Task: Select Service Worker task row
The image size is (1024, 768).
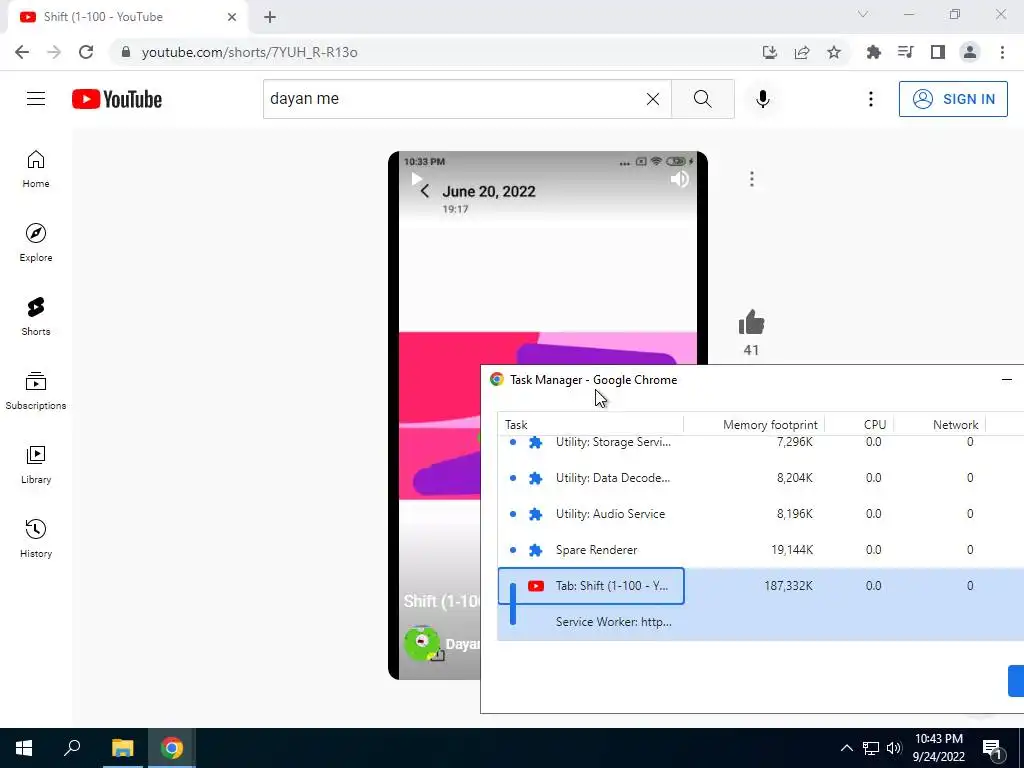Action: coord(761,622)
